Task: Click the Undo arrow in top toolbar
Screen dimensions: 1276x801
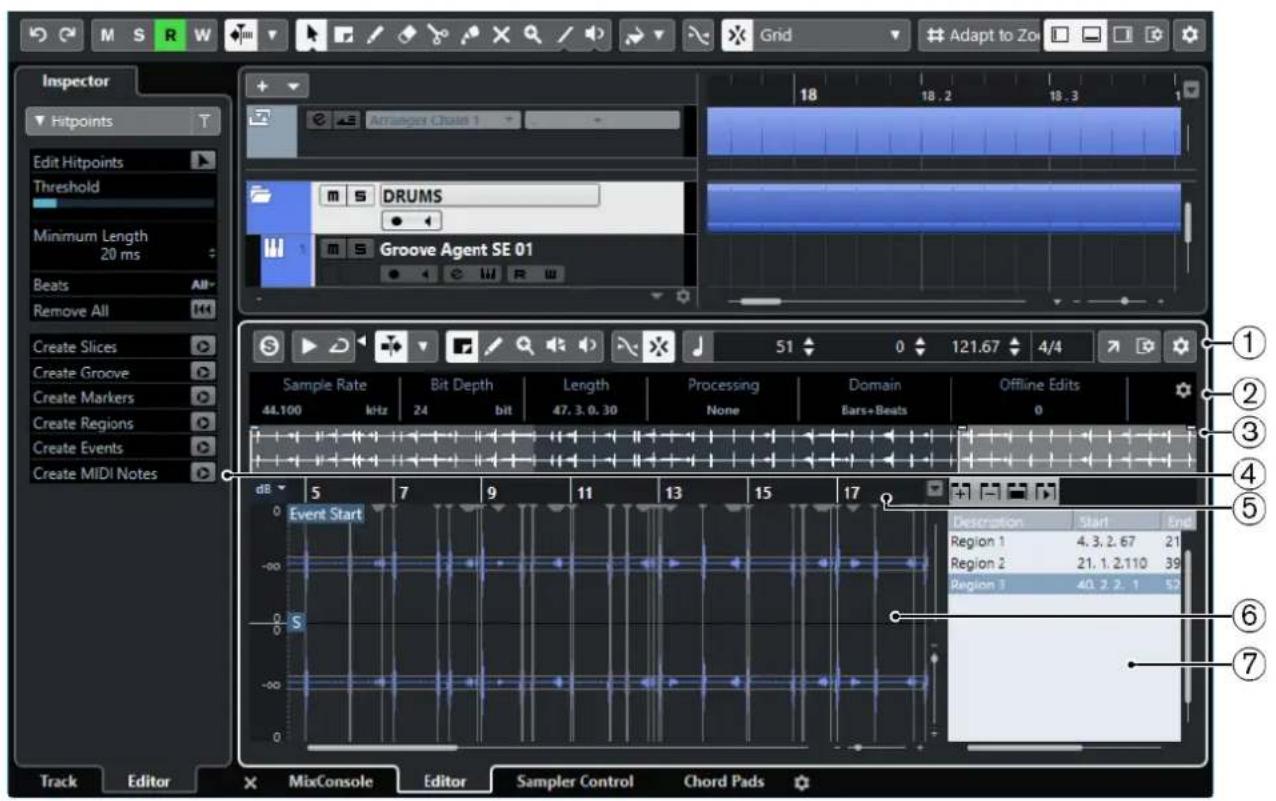Action: click(x=37, y=35)
